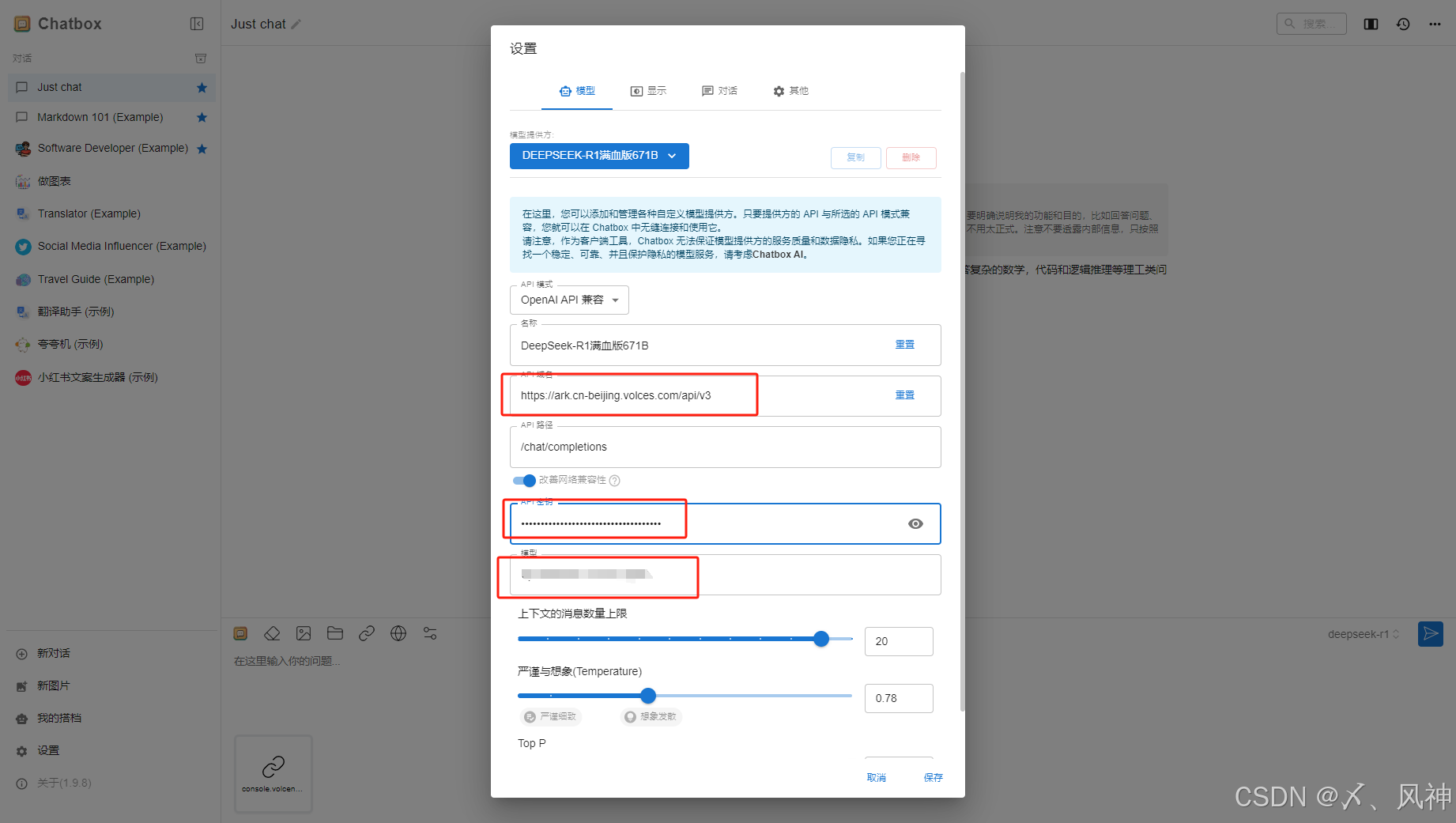Click the API host URL field
Viewport: 1456px width, 823px height.
(726, 395)
